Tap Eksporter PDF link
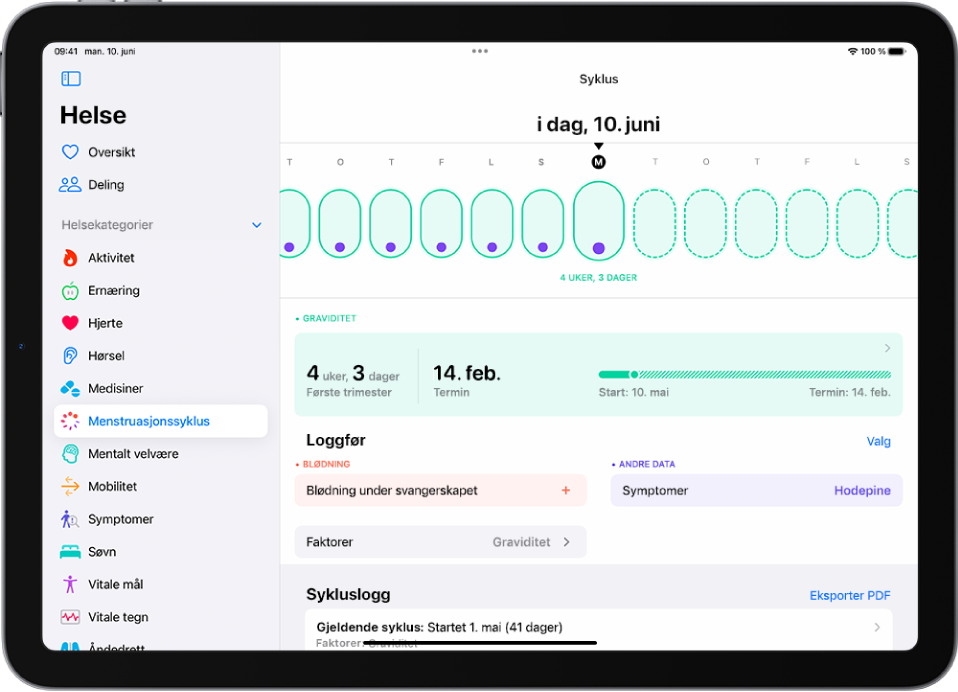The image size is (958, 692). (850, 595)
